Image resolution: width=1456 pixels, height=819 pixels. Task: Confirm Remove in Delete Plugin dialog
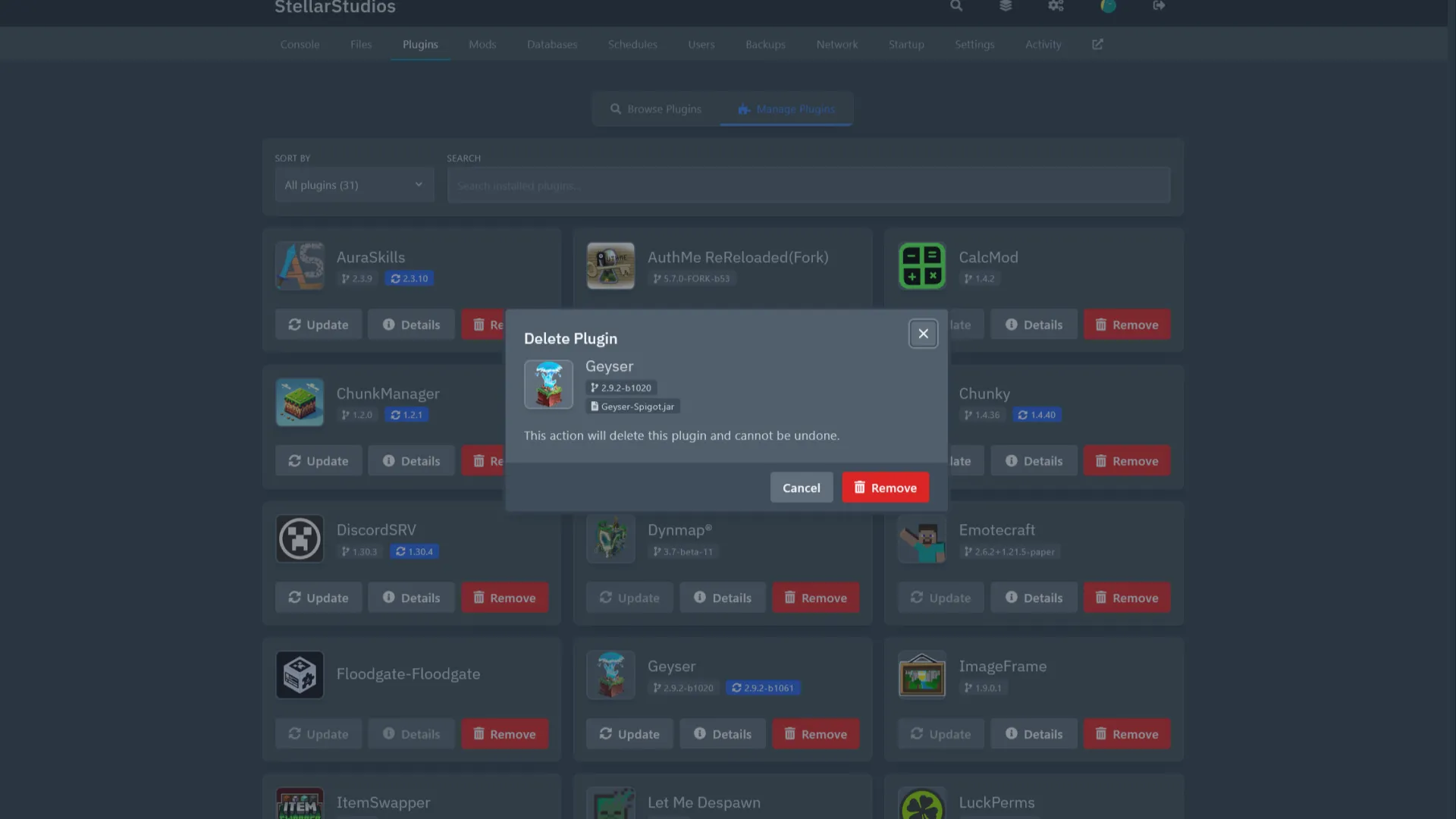(885, 488)
